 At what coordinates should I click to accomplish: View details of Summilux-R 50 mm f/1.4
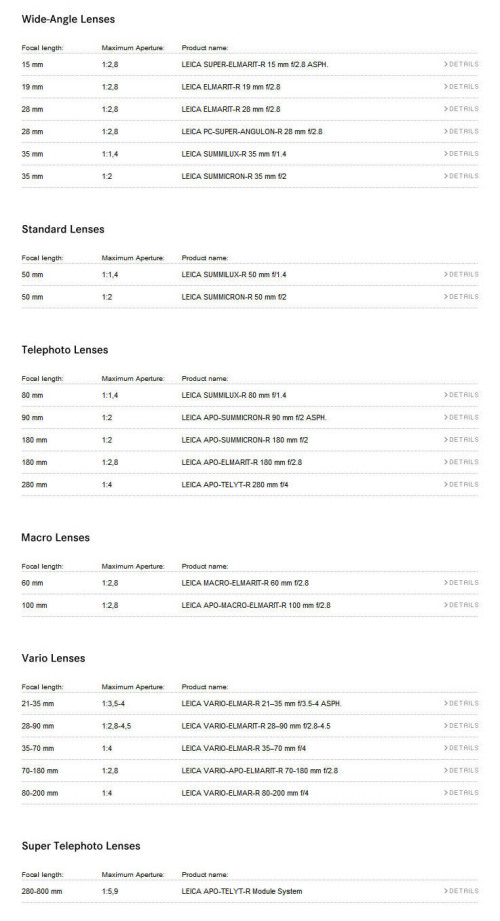(461, 274)
